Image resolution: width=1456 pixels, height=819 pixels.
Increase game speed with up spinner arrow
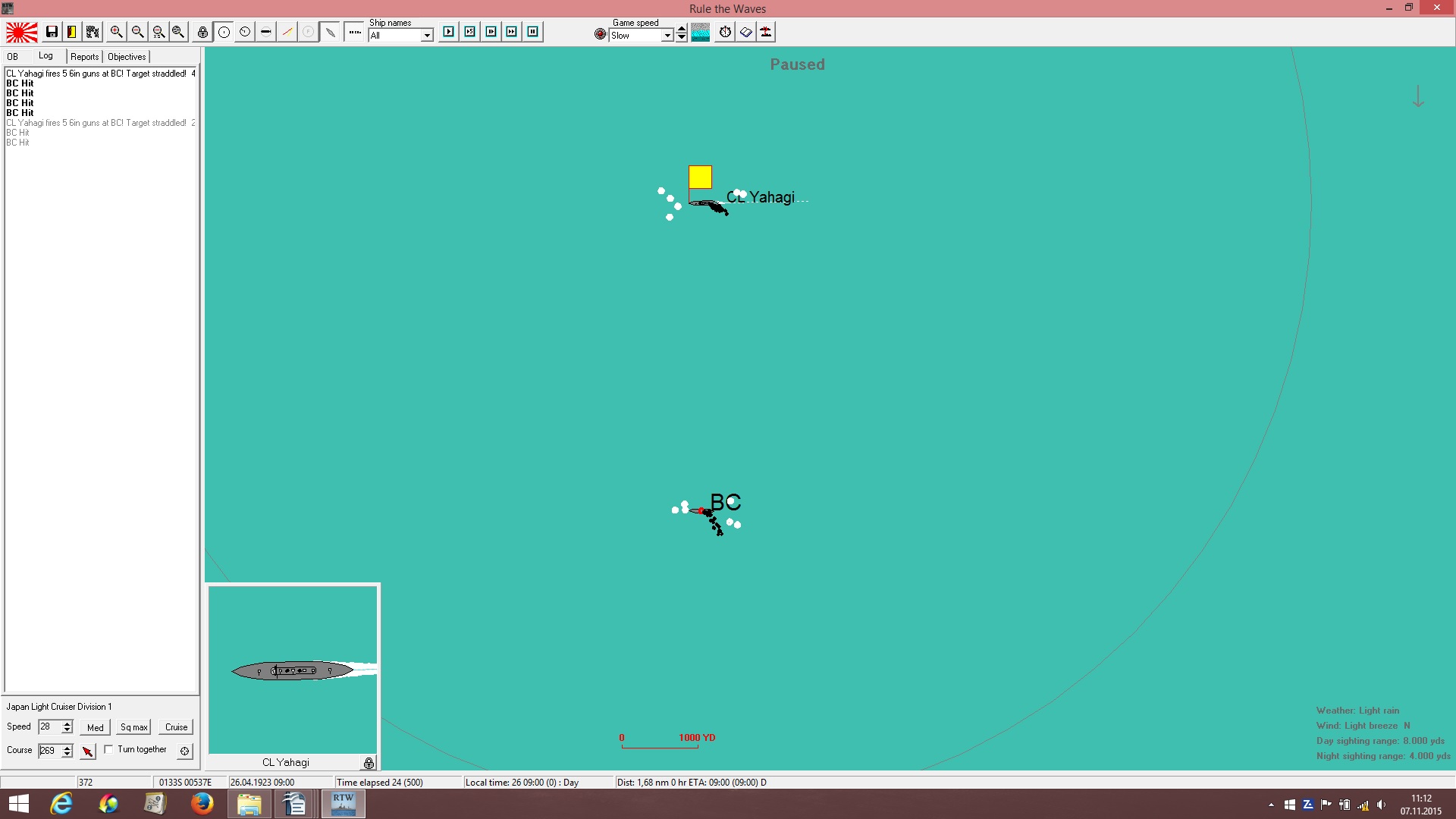(x=682, y=29)
